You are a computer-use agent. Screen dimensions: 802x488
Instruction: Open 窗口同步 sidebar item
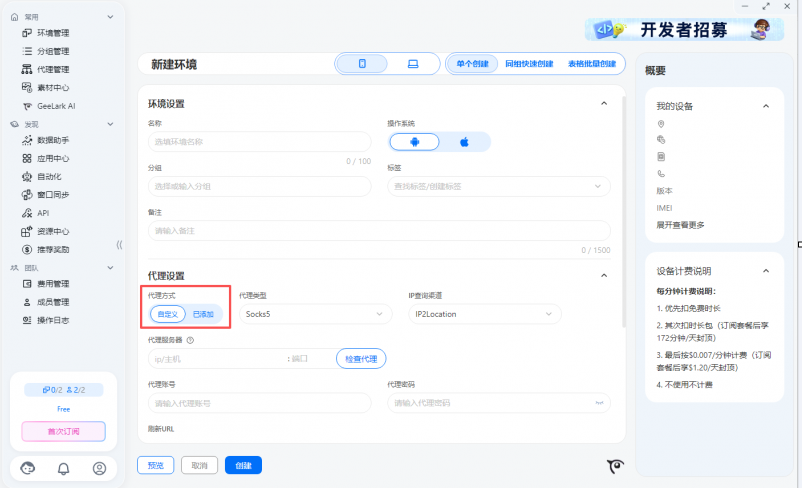point(53,195)
